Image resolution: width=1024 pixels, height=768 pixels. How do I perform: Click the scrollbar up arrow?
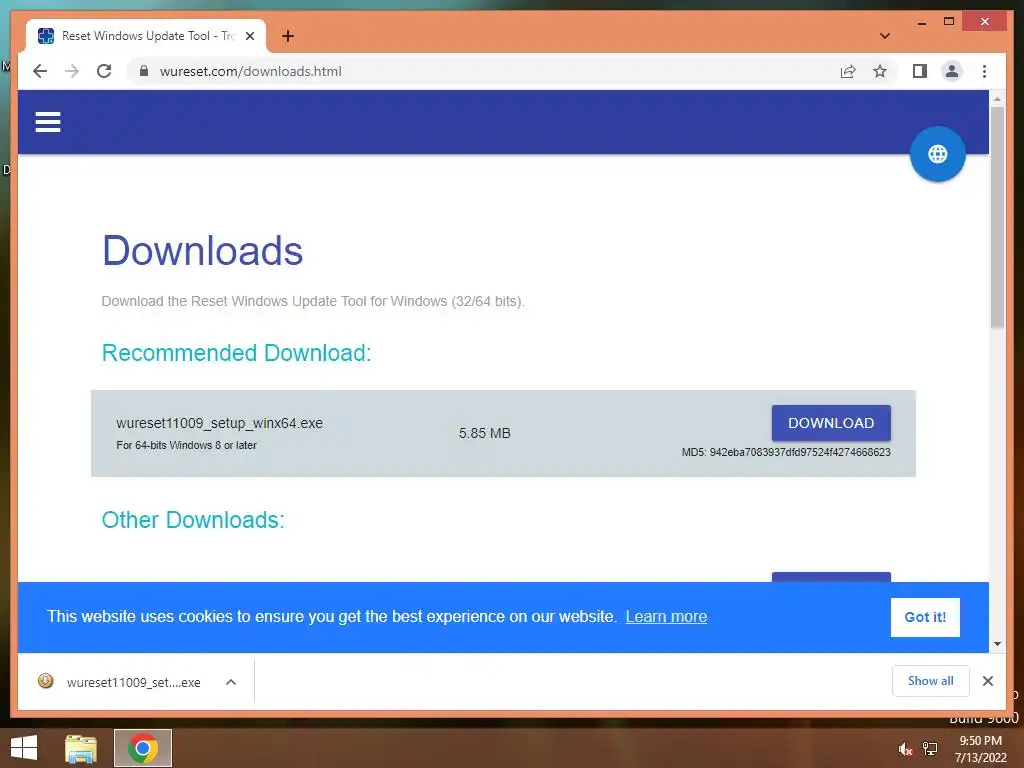pos(997,99)
